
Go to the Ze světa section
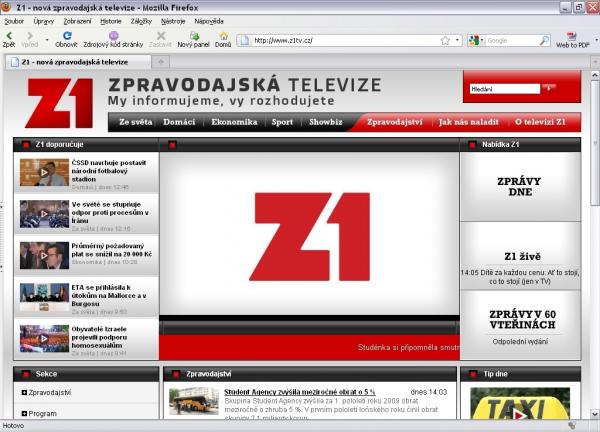[x=136, y=122]
